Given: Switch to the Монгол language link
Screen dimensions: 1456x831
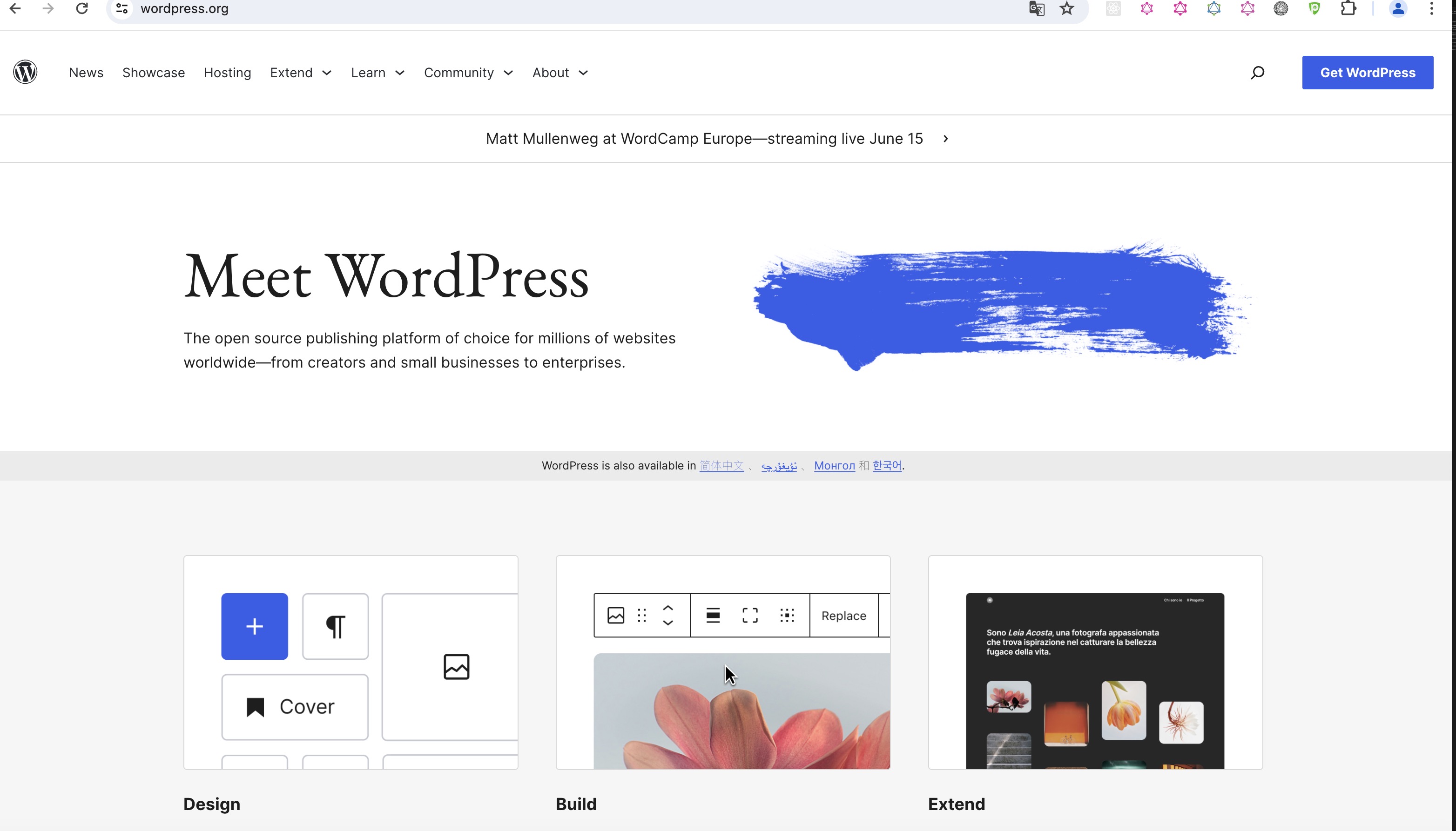Looking at the screenshot, I should pos(834,466).
